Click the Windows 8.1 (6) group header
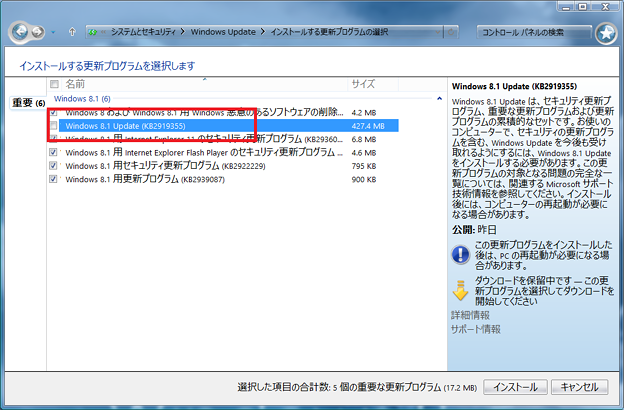 click(82, 98)
